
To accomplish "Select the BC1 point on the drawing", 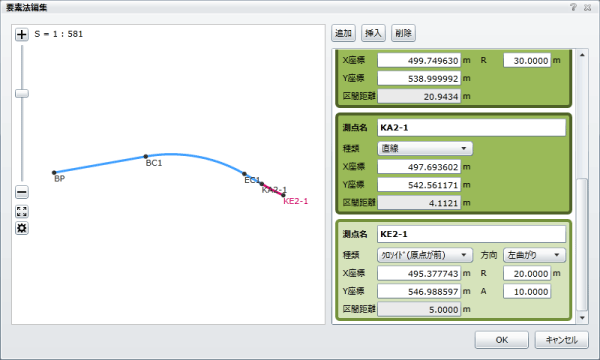I will point(146,156).
